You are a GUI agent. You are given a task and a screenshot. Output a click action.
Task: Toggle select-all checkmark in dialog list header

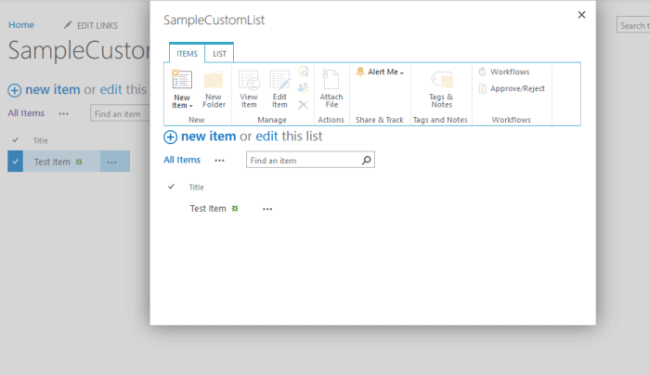[x=171, y=186]
